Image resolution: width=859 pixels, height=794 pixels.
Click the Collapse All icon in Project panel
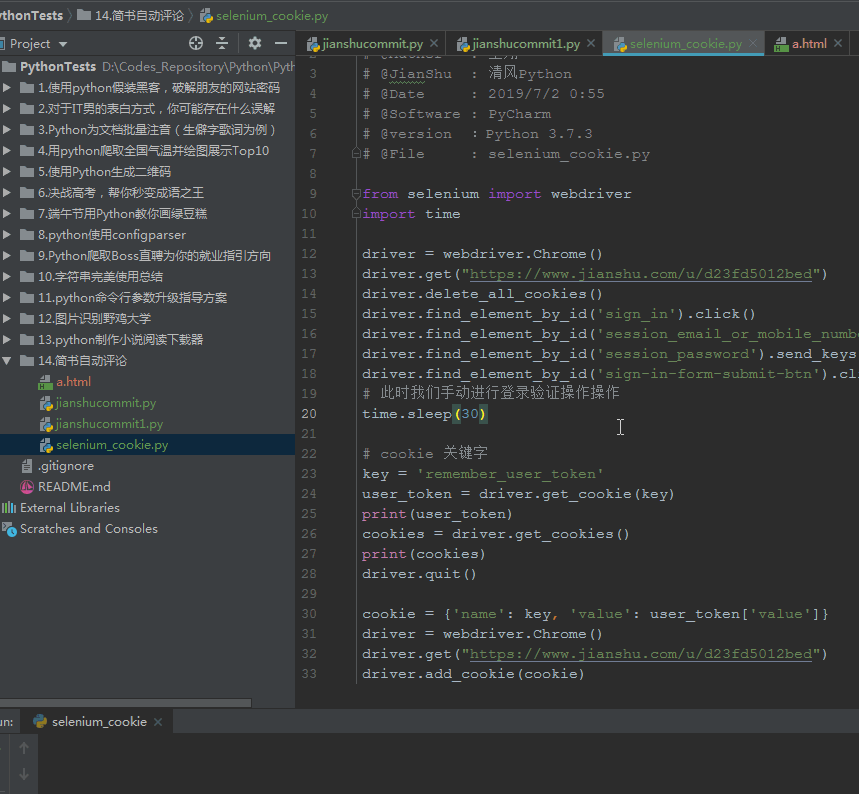[x=222, y=43]
